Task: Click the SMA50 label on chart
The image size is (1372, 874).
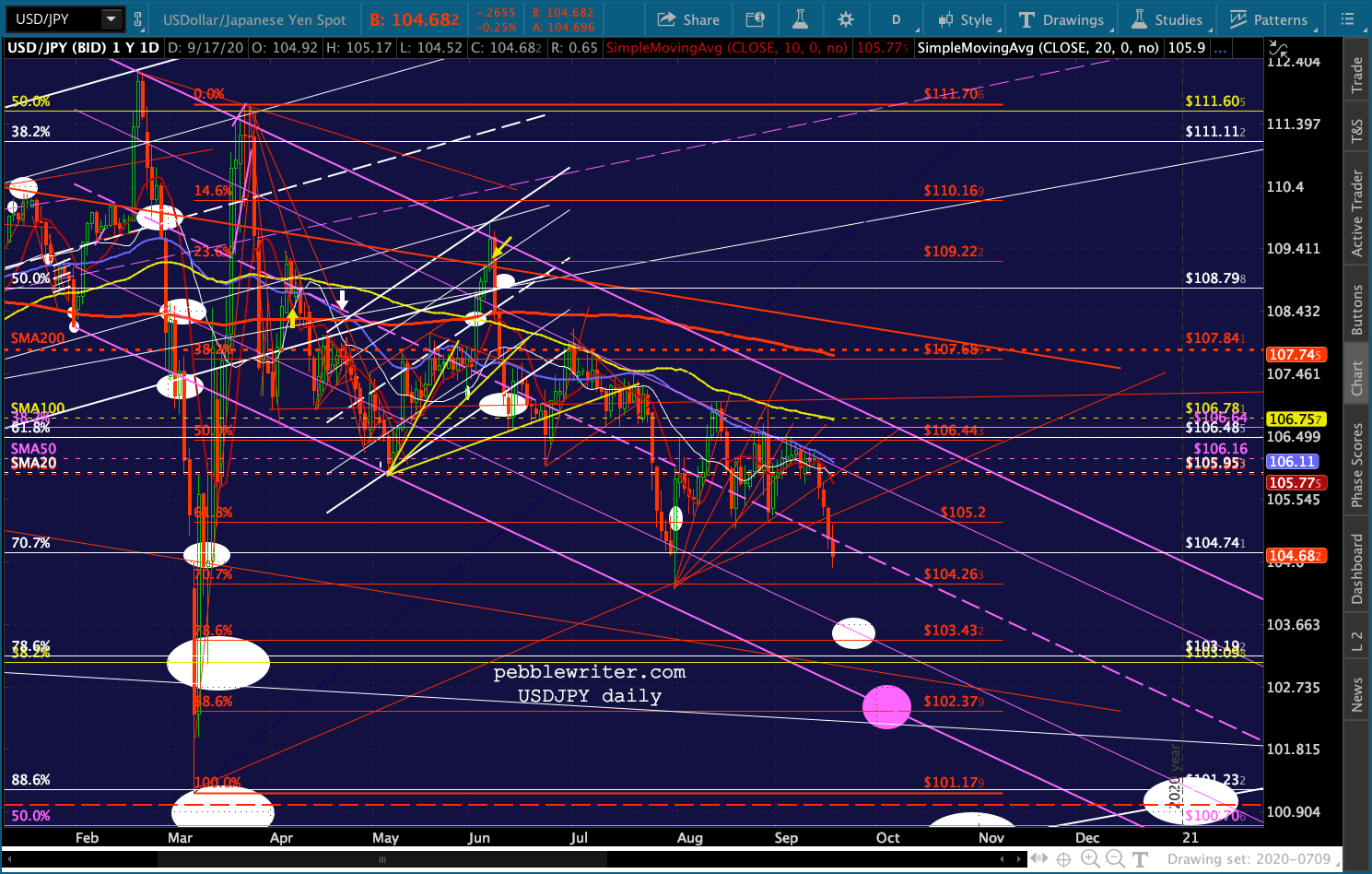Action: pos(33,449)
